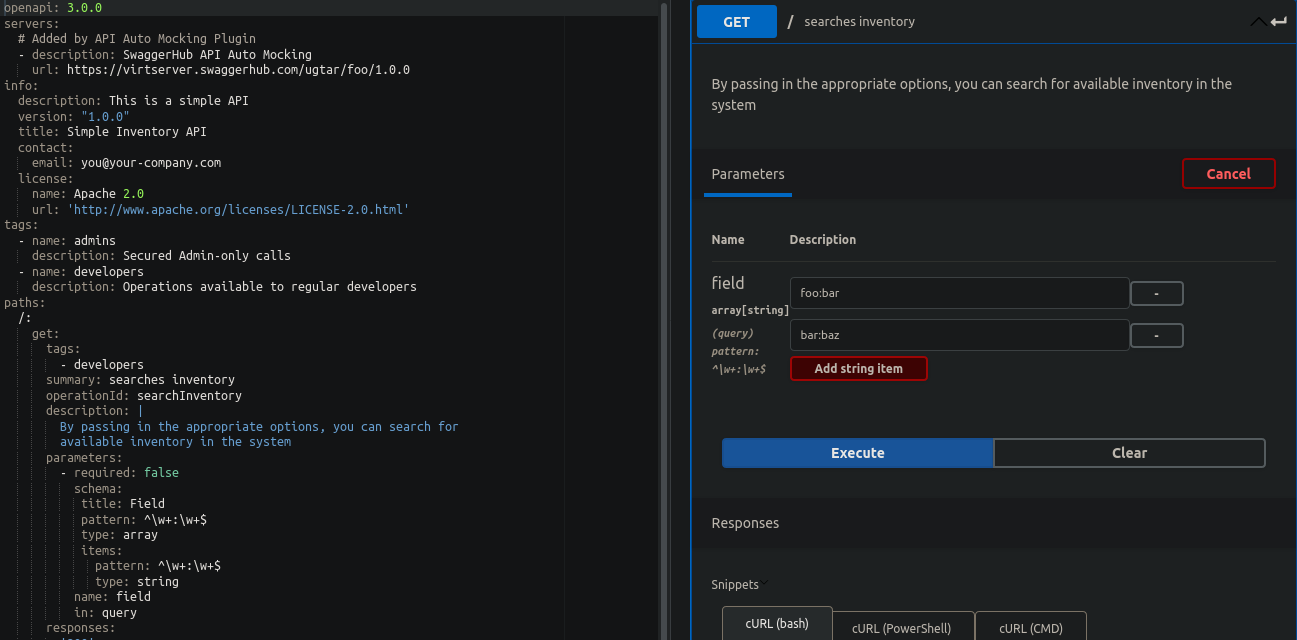Image resolution: width=1297 pixels, height=640 pixels.
Task: Click the blue GET method badge
Action: coord(736,21)
